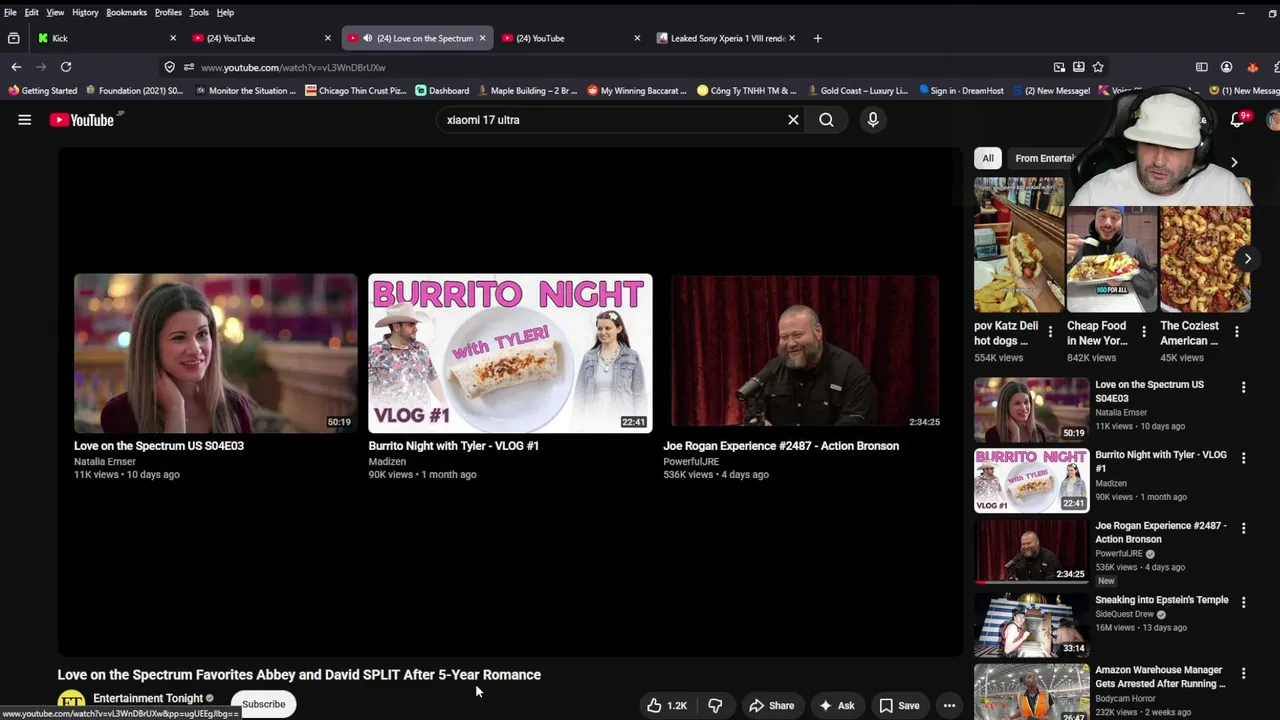Open the more actions ellipsis under video

[949, 705]
